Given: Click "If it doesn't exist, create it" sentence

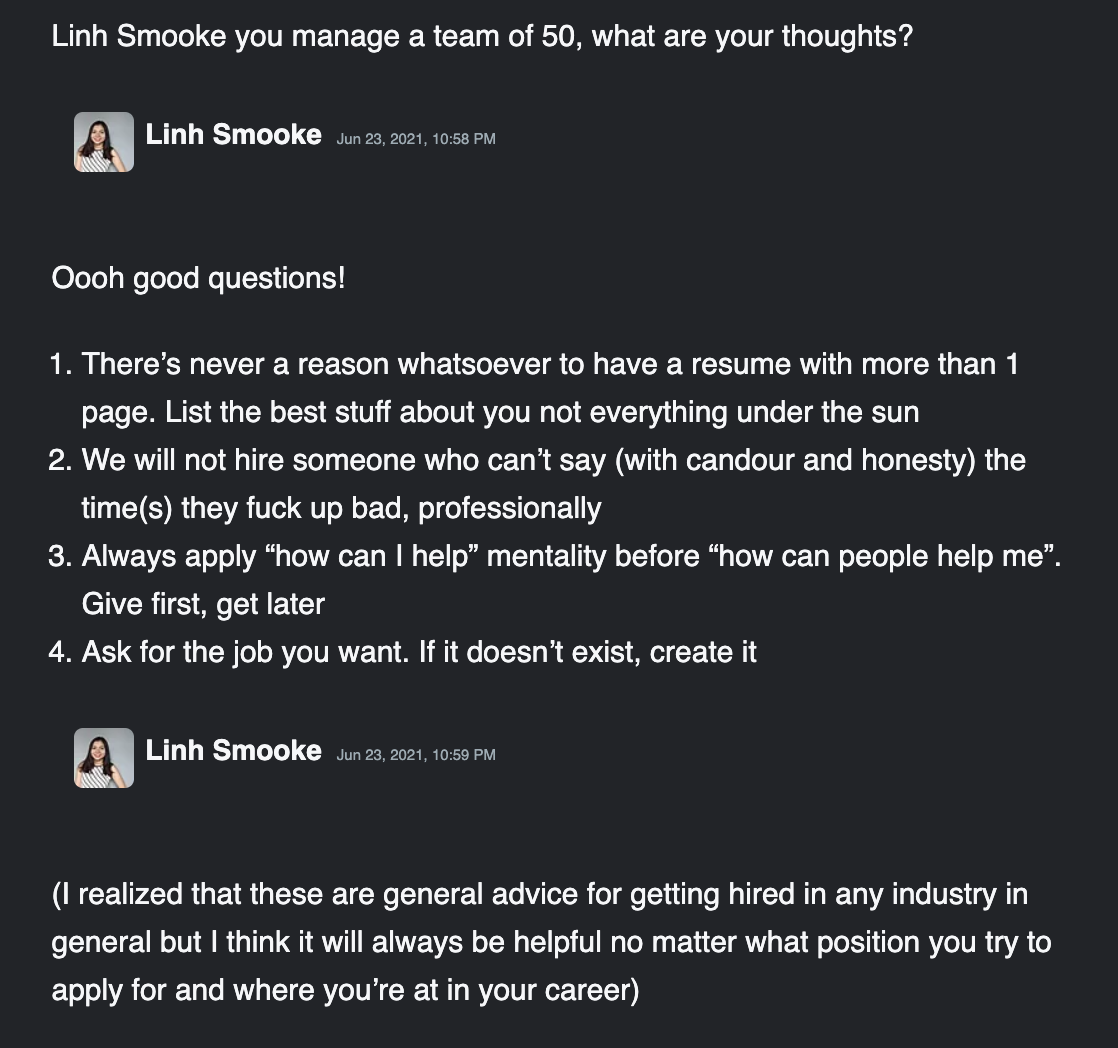Looking at the screenshot, I should point(587,652).
